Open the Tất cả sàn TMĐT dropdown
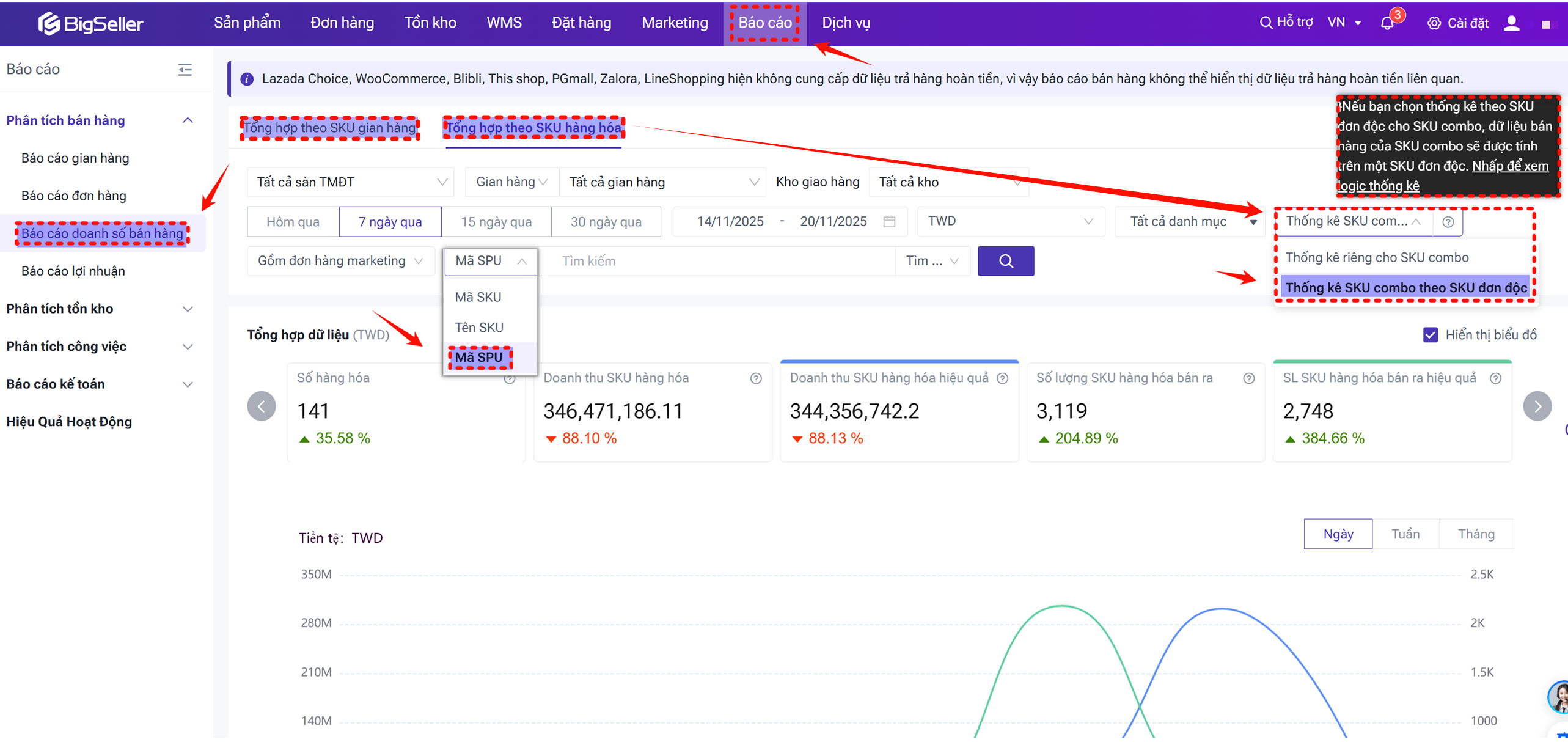This screenshot has width=1568, height=742. 351,182
